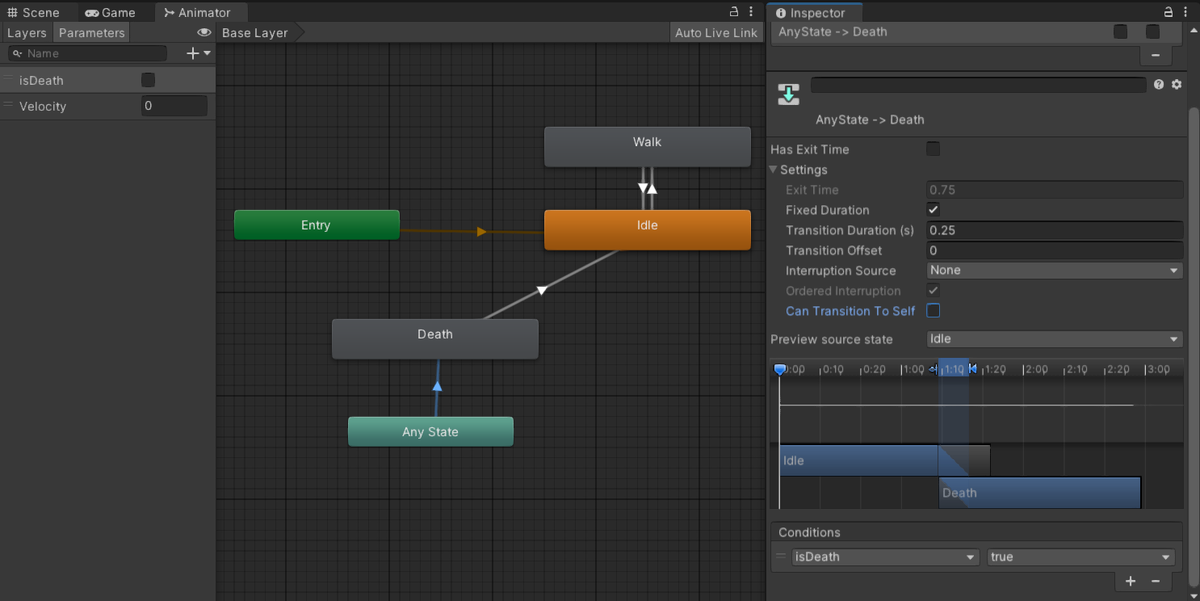Image resolution: width=1200 pixels, height=601 pixels.
Task: Open the Preview source state dropdown
Action: (x=1055, y=339)
